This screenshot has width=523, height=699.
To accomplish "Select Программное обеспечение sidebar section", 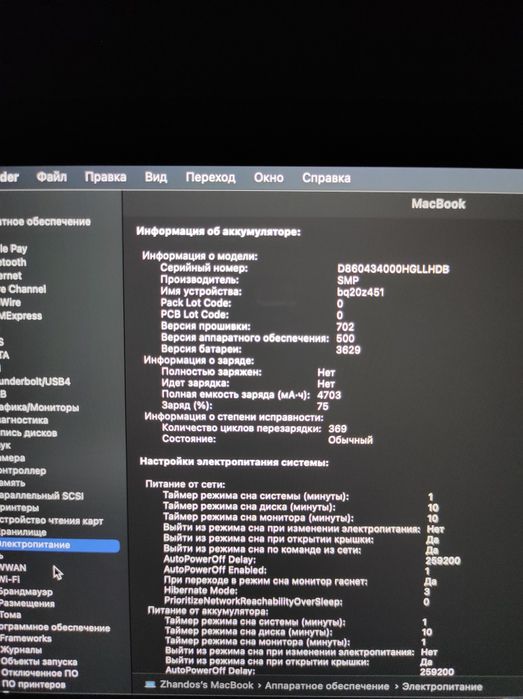I will pos(55,627).
